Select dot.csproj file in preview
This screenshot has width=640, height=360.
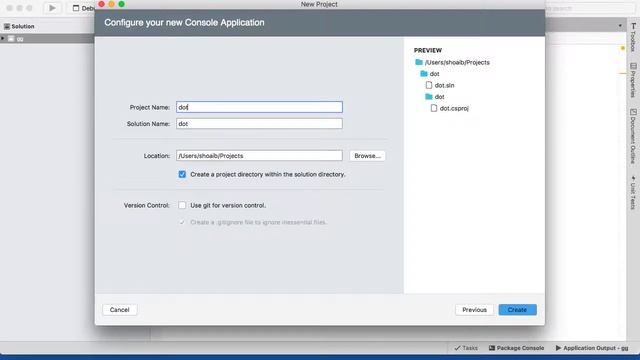click(x=454, y=108)
